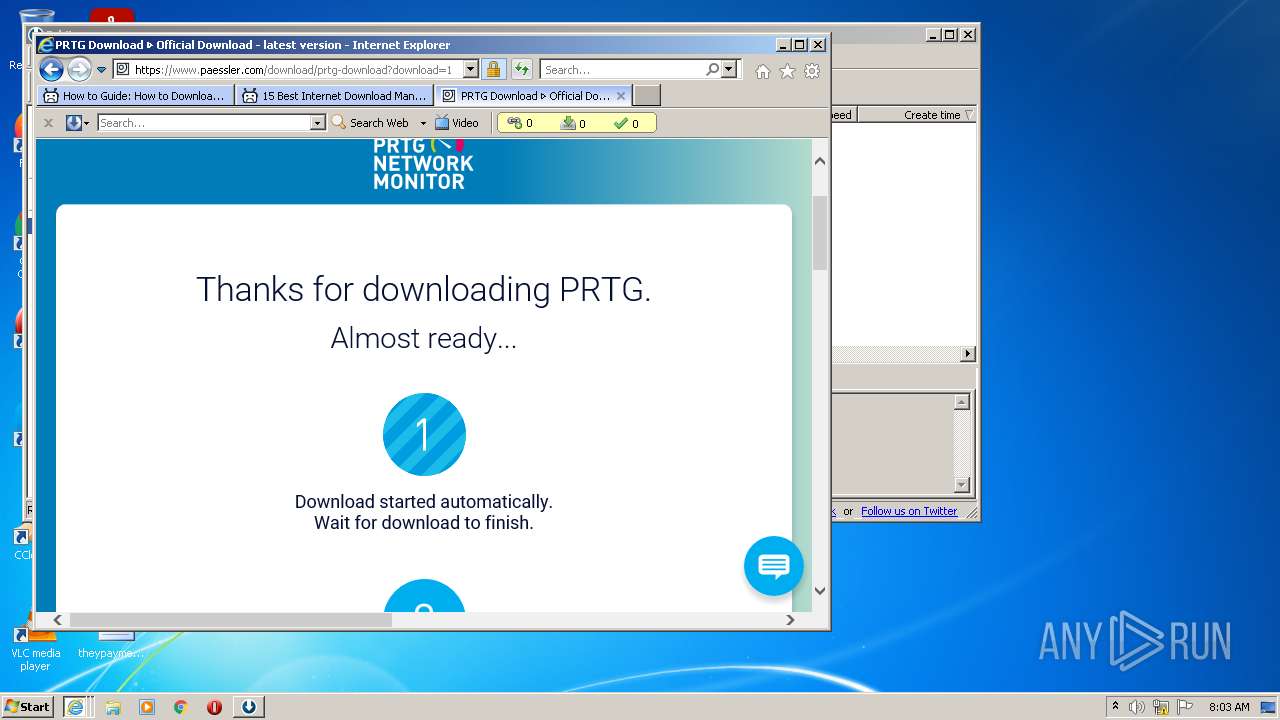This screenshot has width=1280, height=720.
Task: Click the toolbar Search... text field
Action: tap(204, 123)
